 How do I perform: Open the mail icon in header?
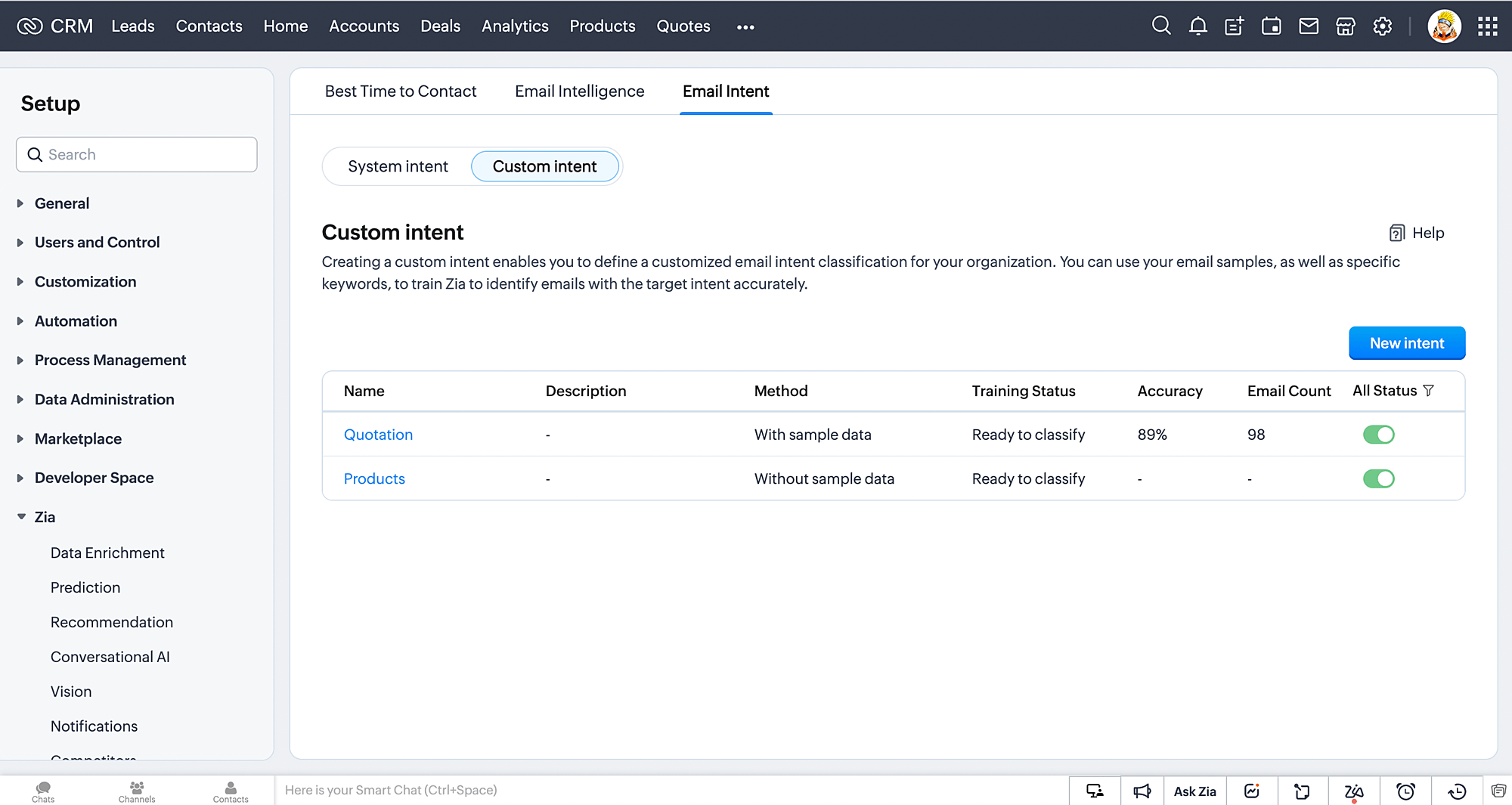1308,26
